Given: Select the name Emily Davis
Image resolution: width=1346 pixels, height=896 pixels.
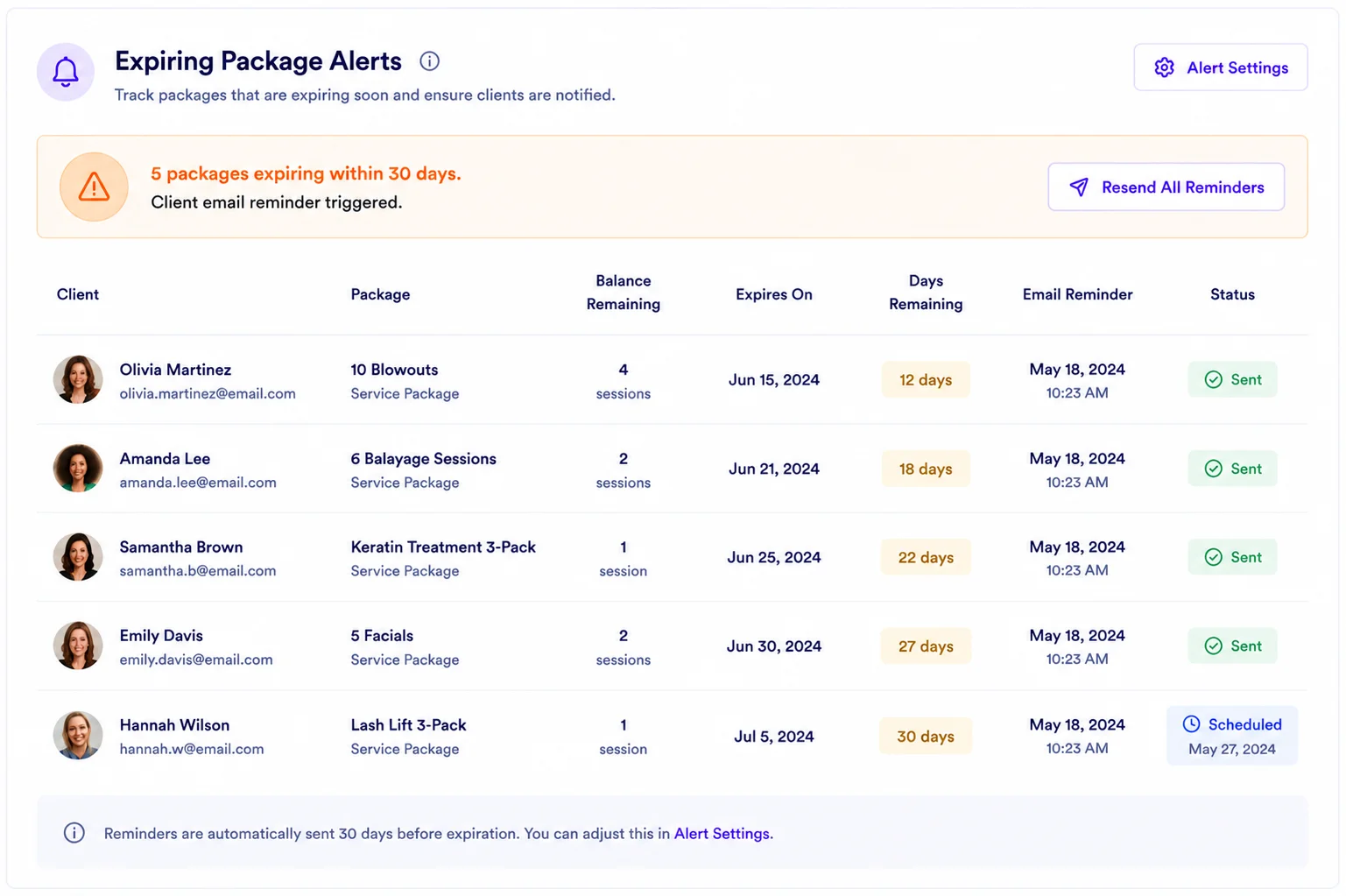Looking at the screenshot, I should point(161,636).
